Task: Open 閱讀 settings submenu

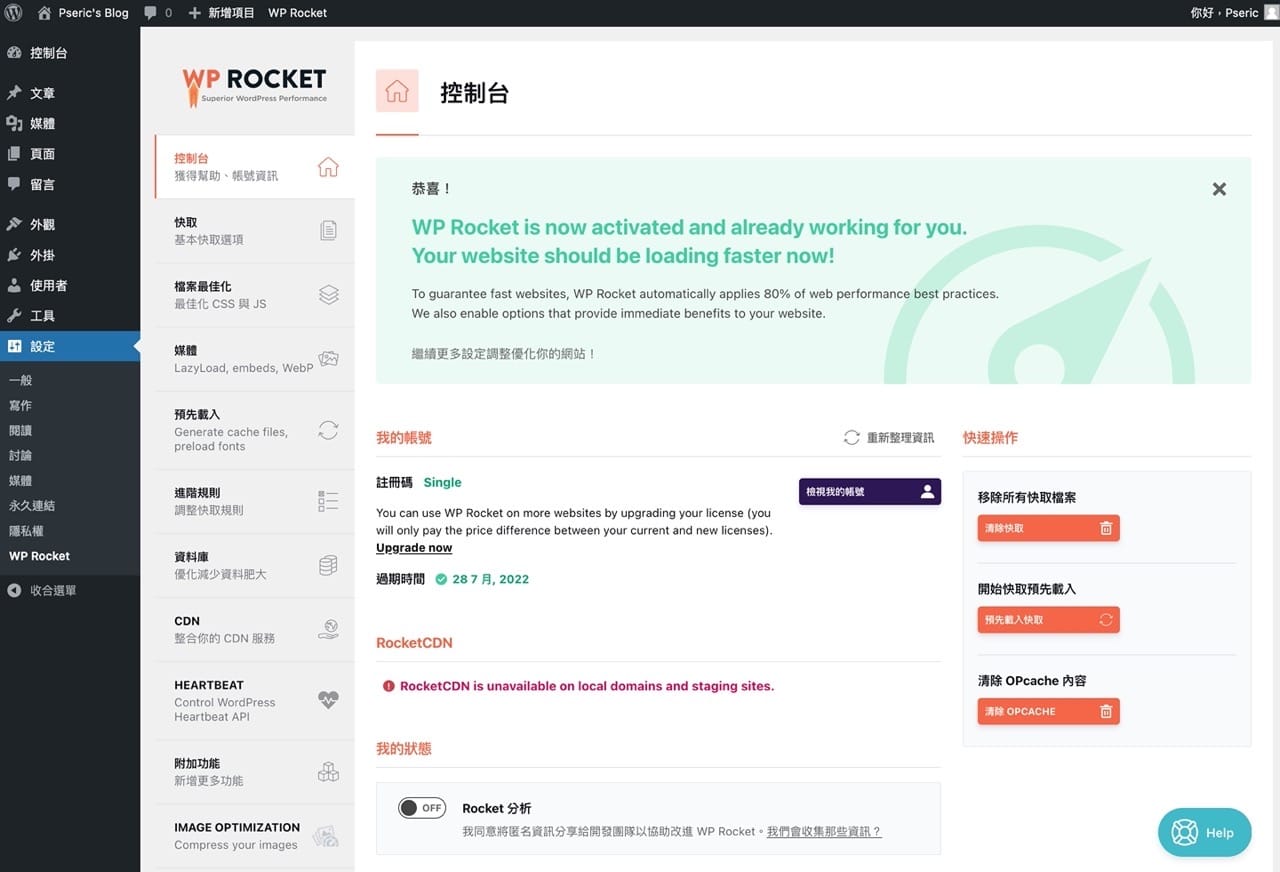Action: [x=21, y=430]
